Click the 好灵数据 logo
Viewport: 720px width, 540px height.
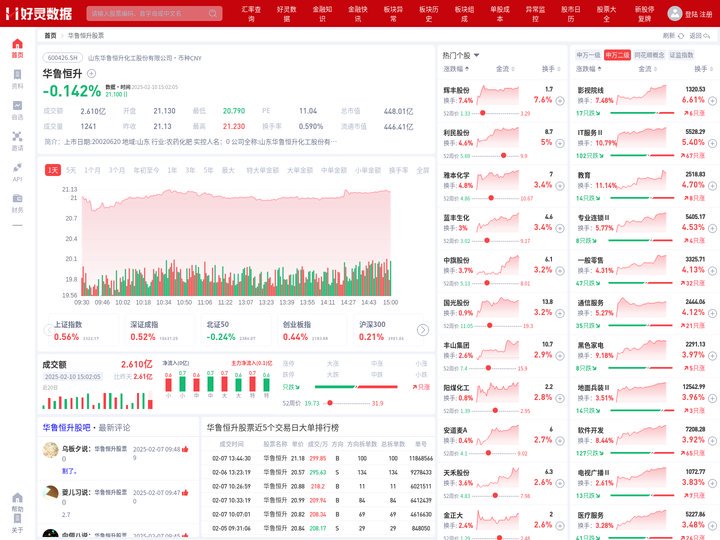coord(39,13)
